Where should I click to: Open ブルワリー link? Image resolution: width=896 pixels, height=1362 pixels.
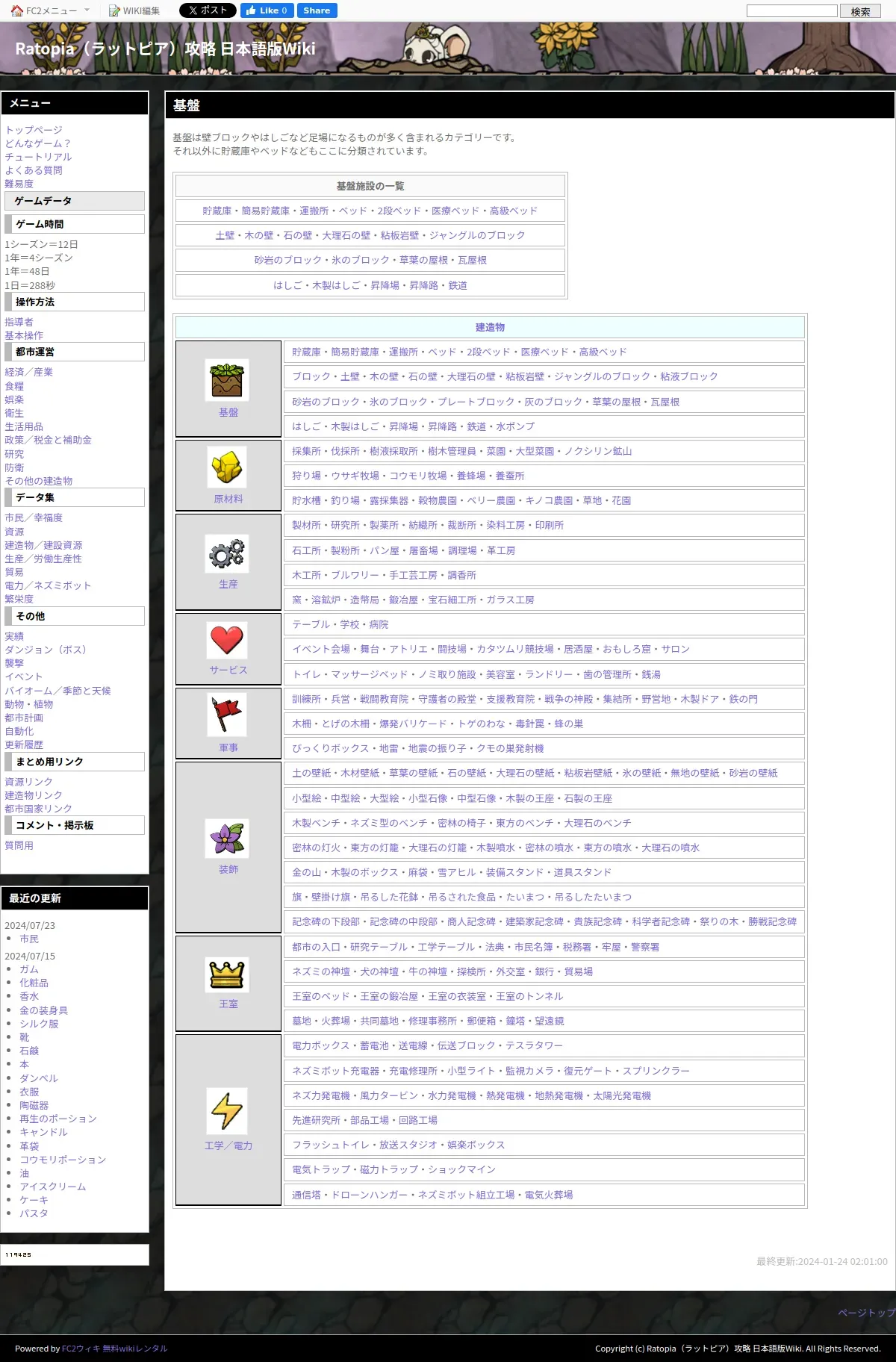click(355, 575)
